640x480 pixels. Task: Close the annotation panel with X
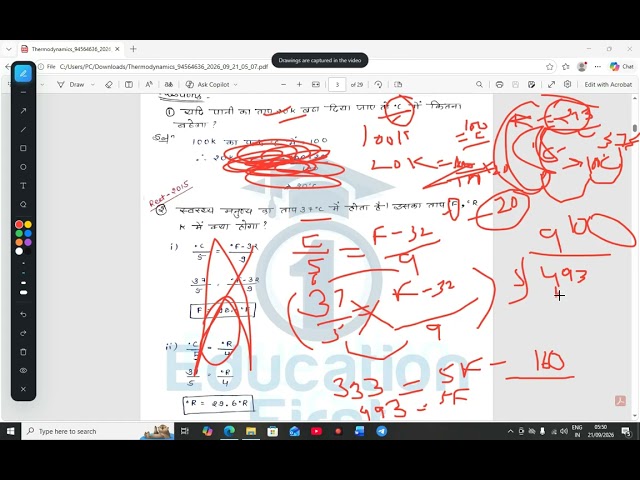pyautogui.click(x=23, y=389)
